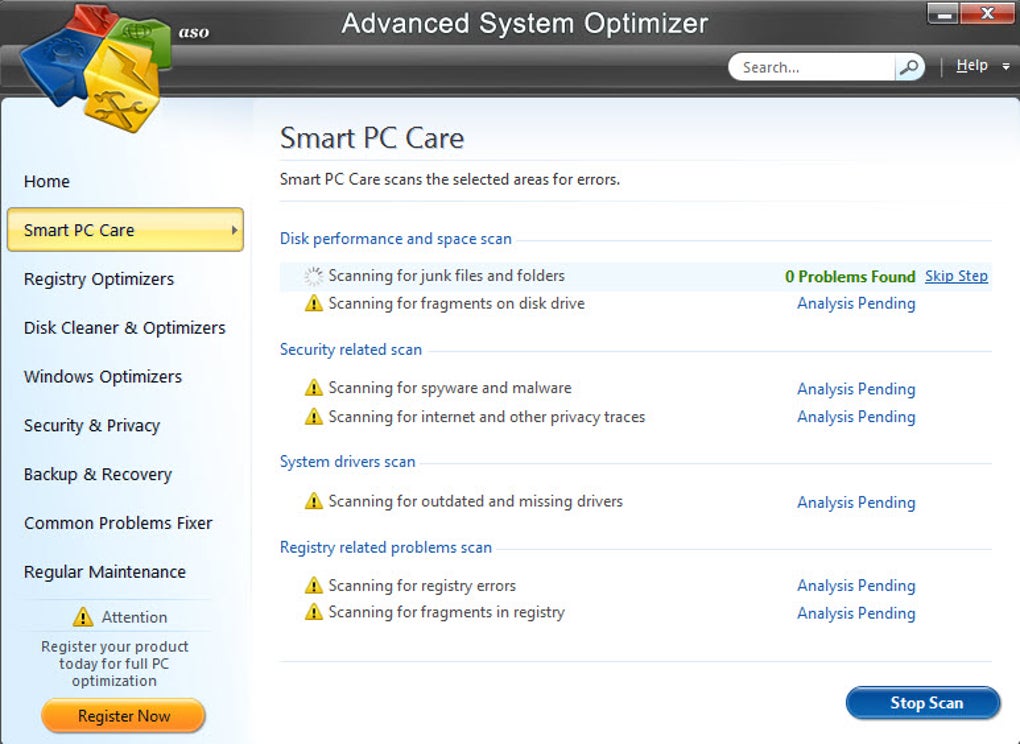Open Windows Optimizers
Viewport: 1020px width, 744px height.
tap(103, 377)
